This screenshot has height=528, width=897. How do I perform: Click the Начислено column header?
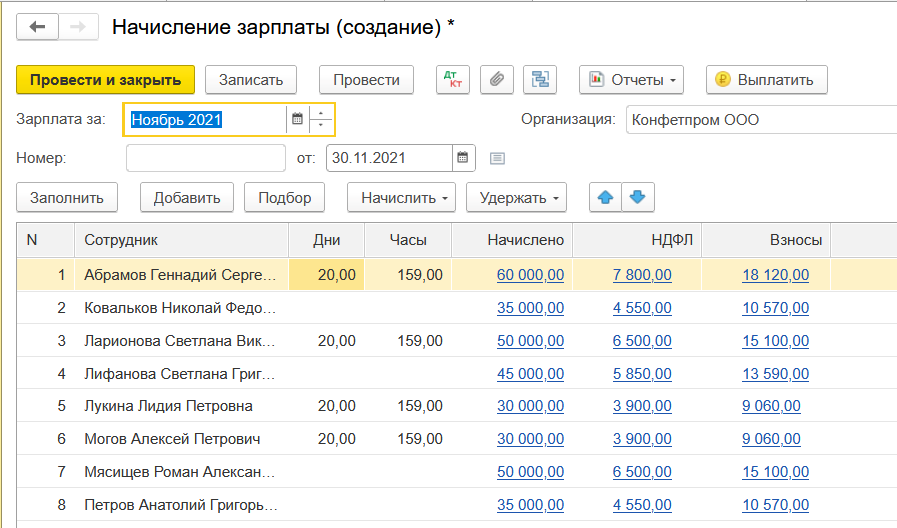click(x=512, y=240)
